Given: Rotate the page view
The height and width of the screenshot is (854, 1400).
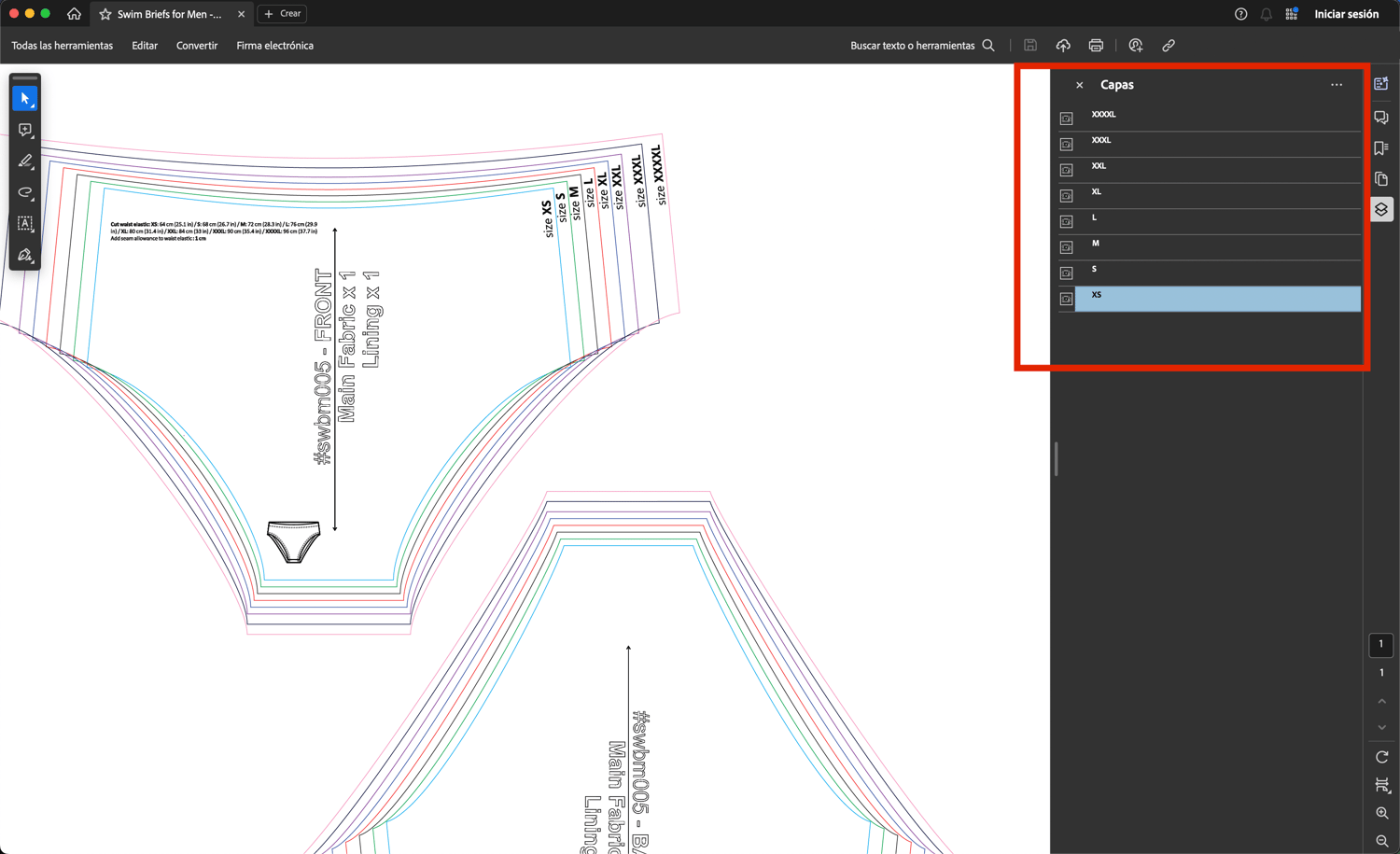Looking at the screenshot, I should tap(1382, 757).
